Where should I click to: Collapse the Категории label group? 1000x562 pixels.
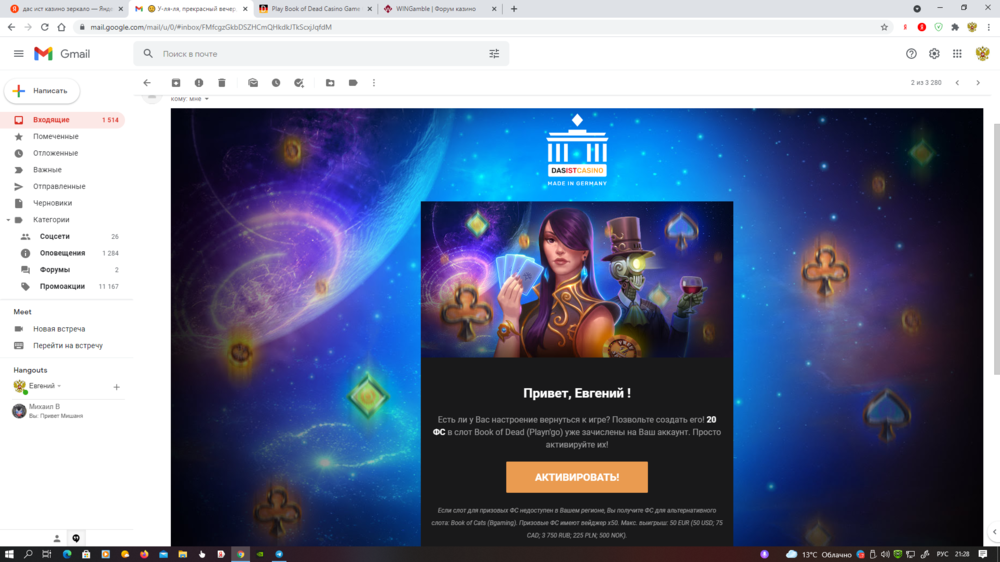(8, 220)
